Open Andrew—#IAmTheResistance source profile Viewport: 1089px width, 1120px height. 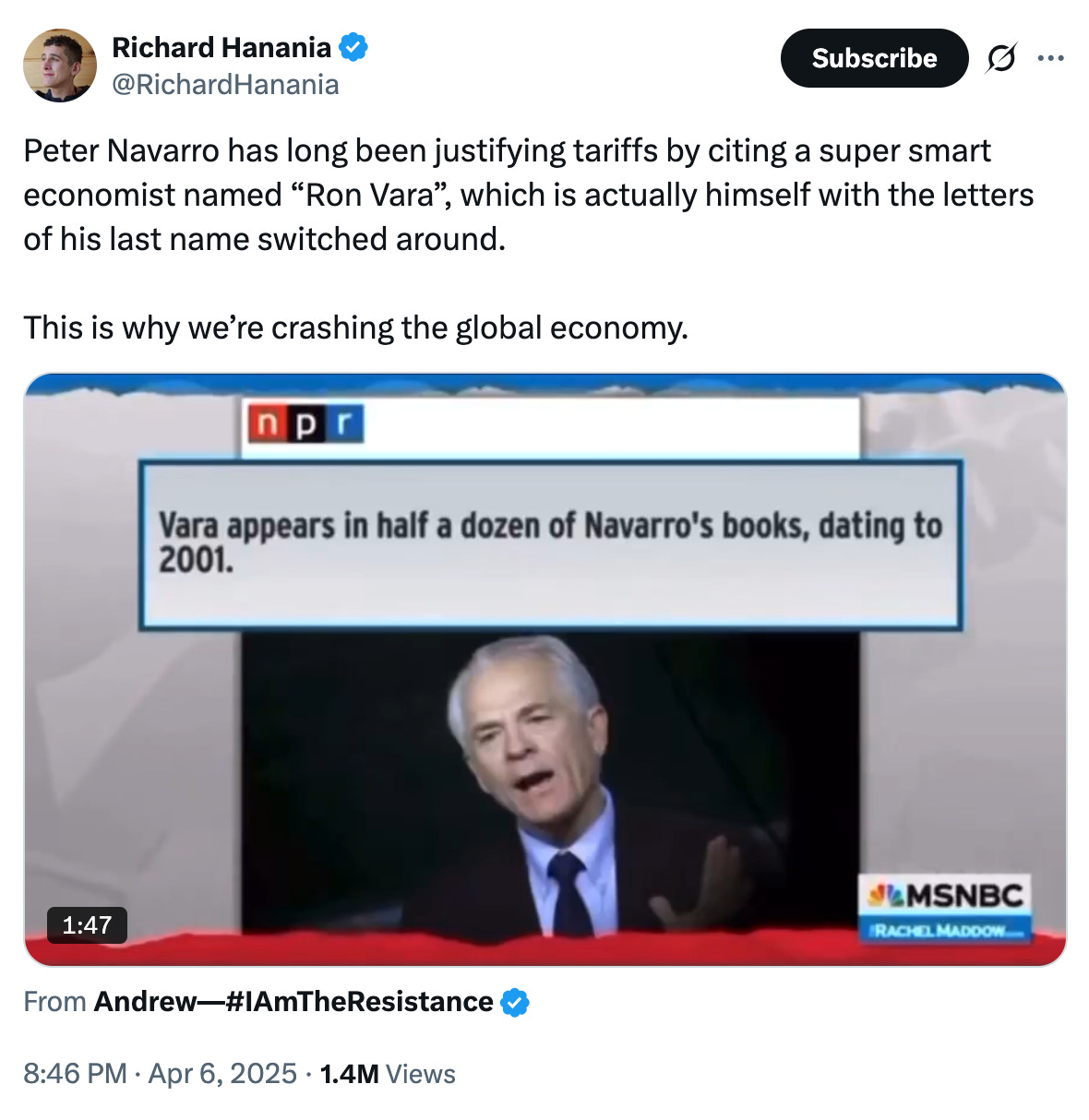tap(293, 1002)
